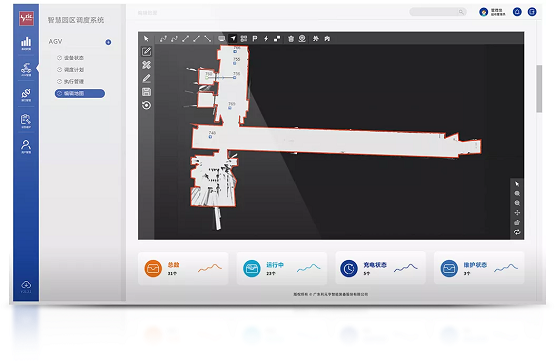Viewport: 555px width, 362px height.
Task: Click the save floppy disk icon
Action: pyautogui.click(x=147, y=92)
